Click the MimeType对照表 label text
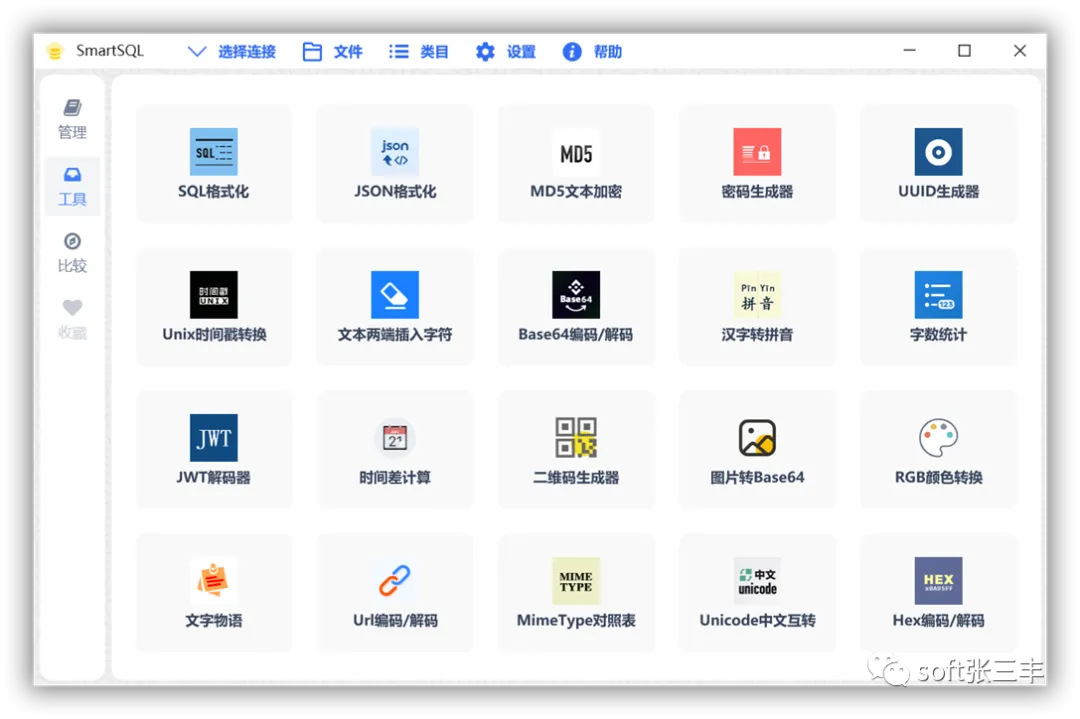Screen dimensions: 1080x719 tap(576, 621)
